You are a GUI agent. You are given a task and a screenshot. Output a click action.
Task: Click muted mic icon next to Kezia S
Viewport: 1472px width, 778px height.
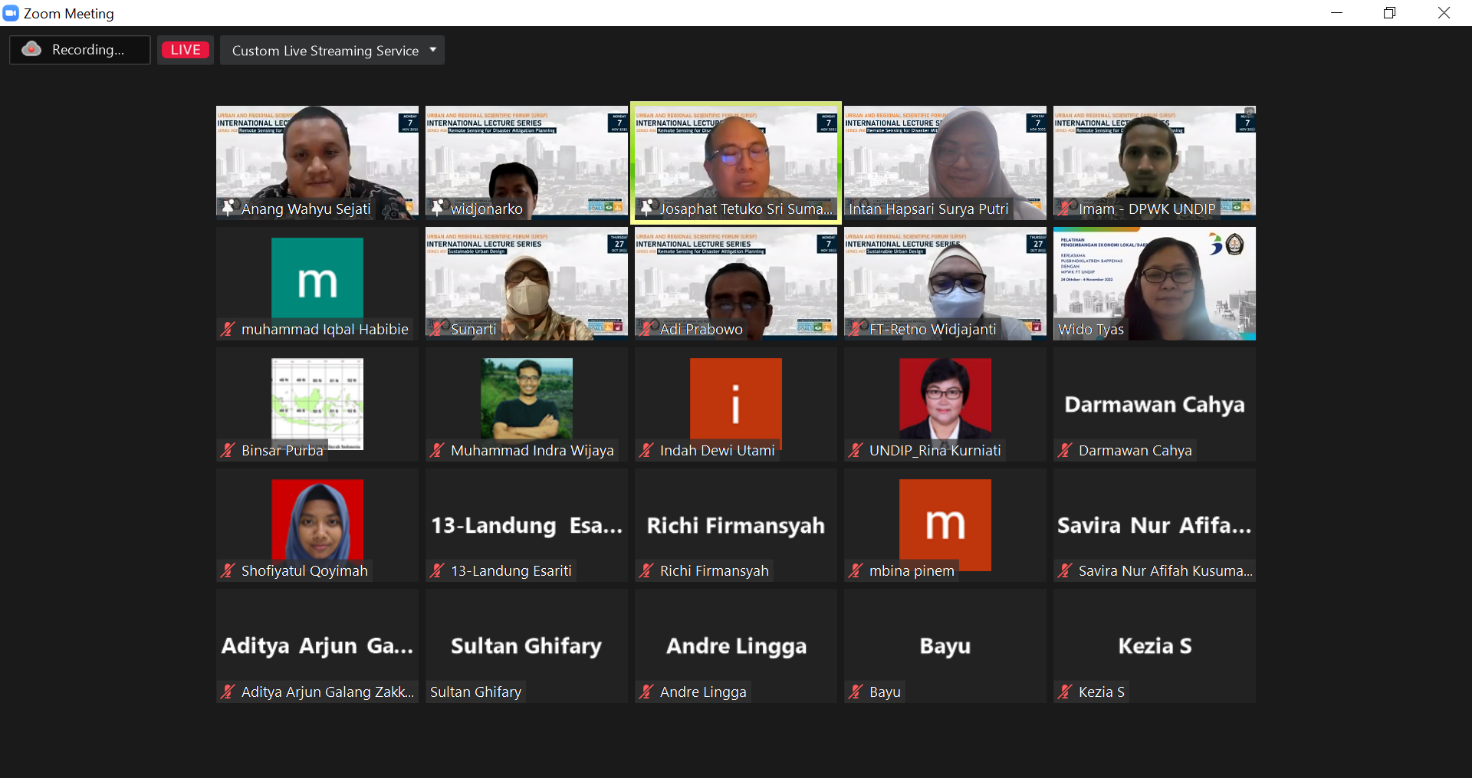click(x=1065, y=692)
